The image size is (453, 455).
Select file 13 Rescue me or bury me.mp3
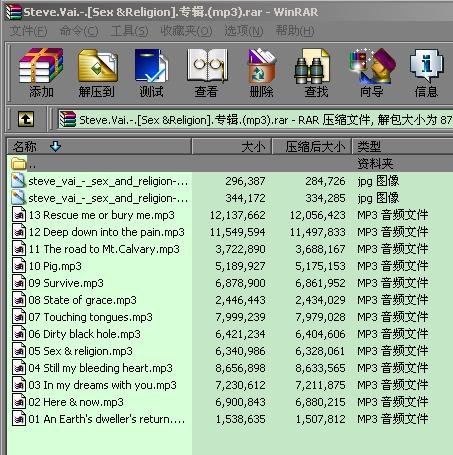coord(101,215)
